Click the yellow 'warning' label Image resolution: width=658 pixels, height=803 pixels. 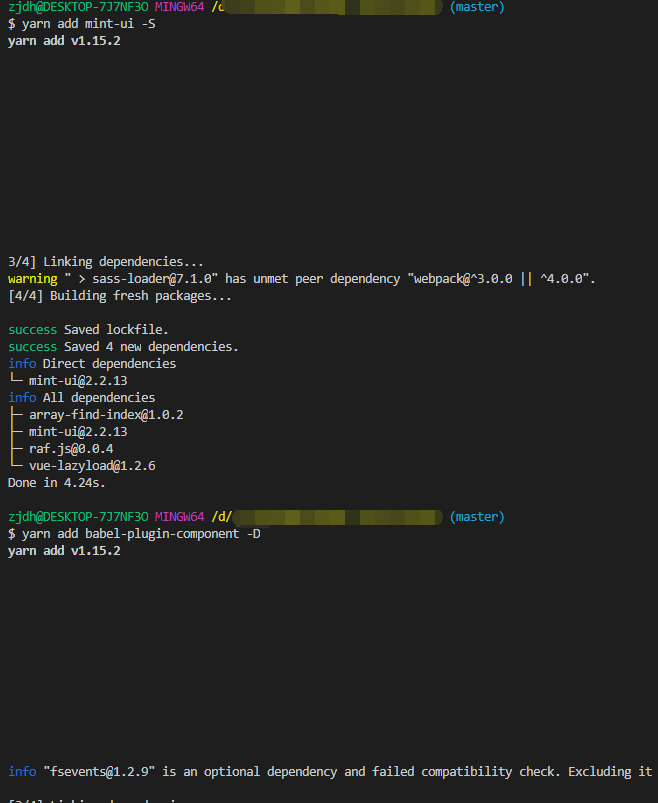pos(32,279)
